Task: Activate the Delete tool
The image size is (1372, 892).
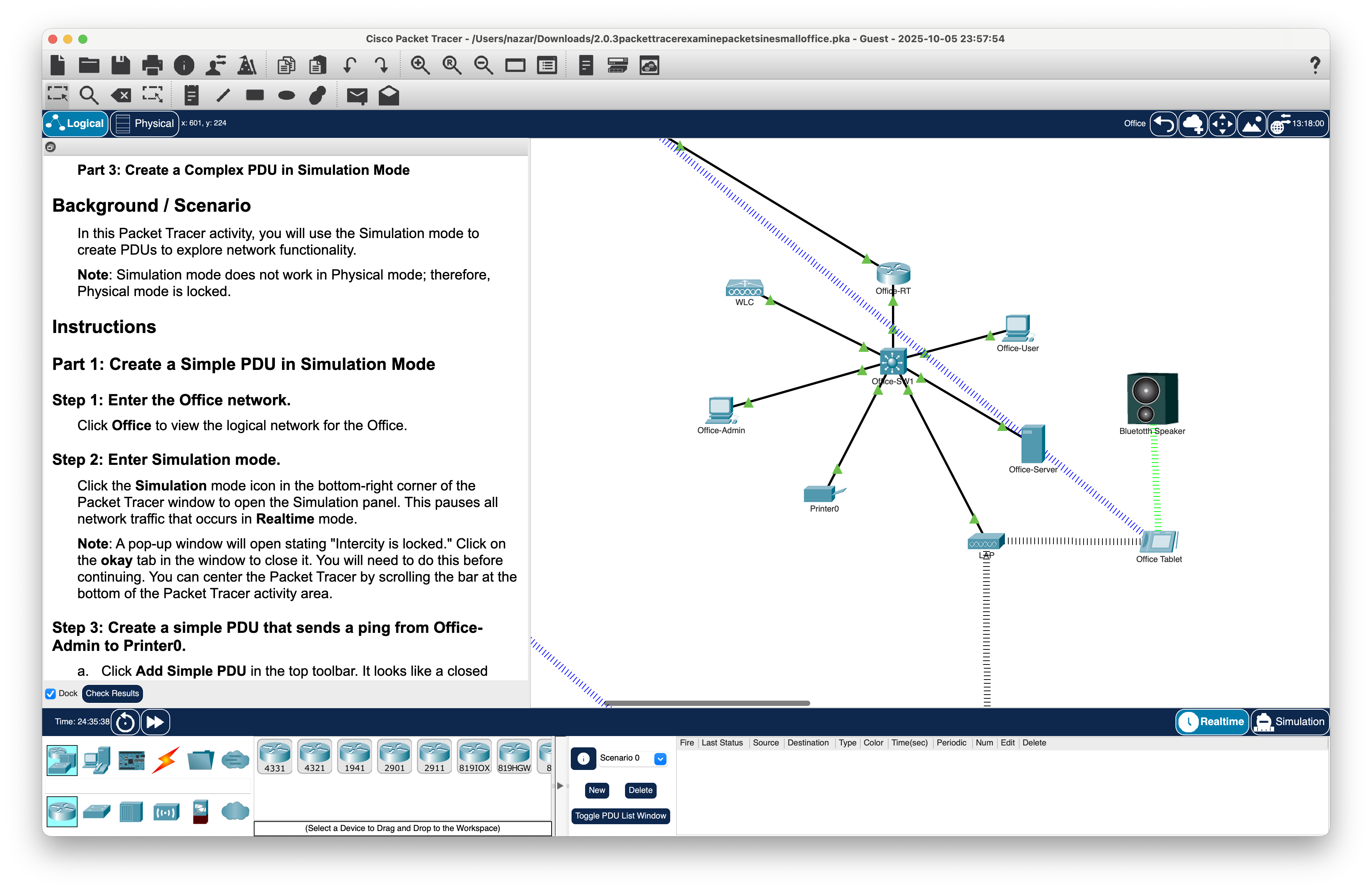Action: point(120,95)
